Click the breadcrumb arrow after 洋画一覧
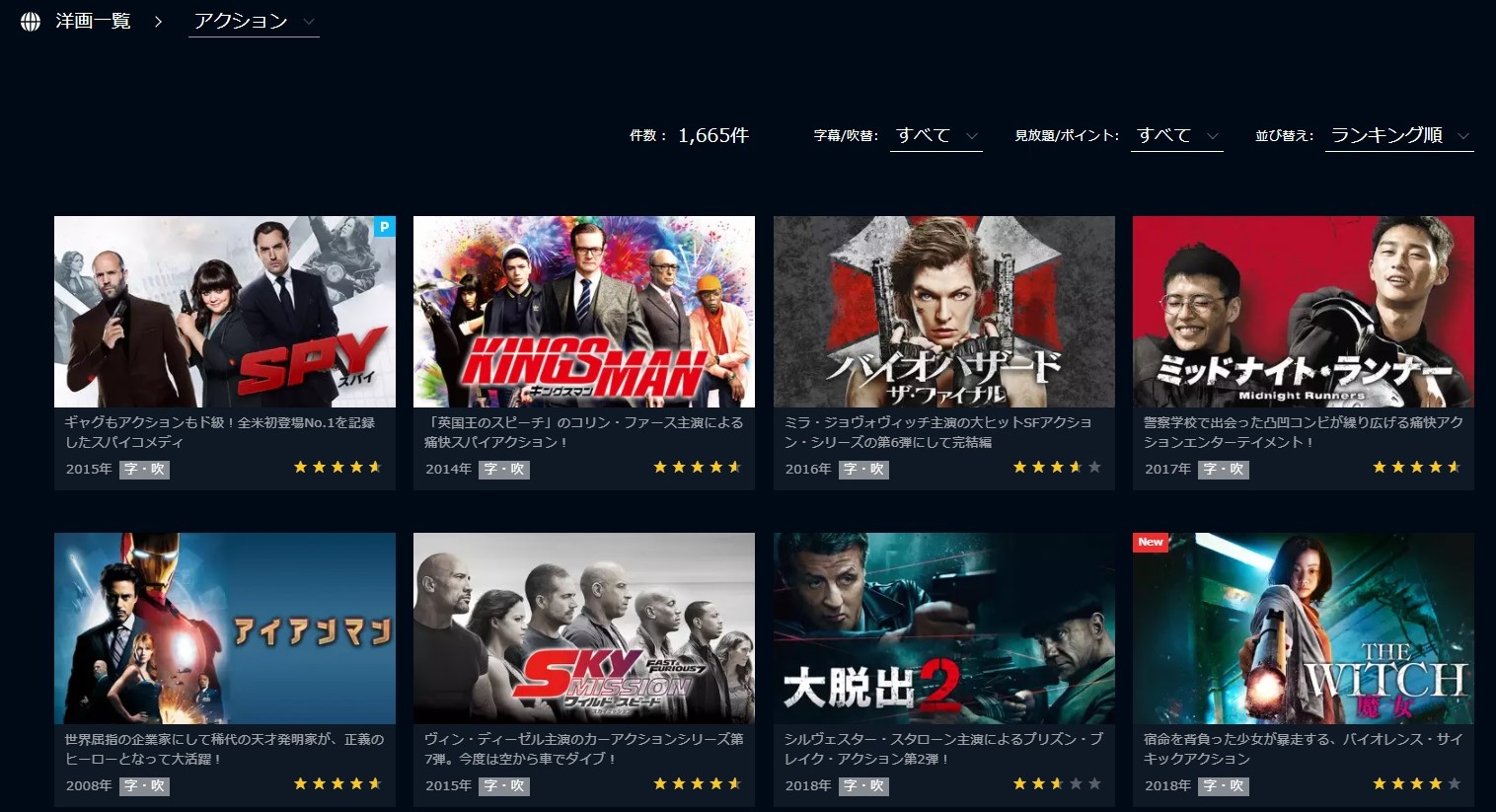This screenshot has height=812, width=1496. coord(158,22)
